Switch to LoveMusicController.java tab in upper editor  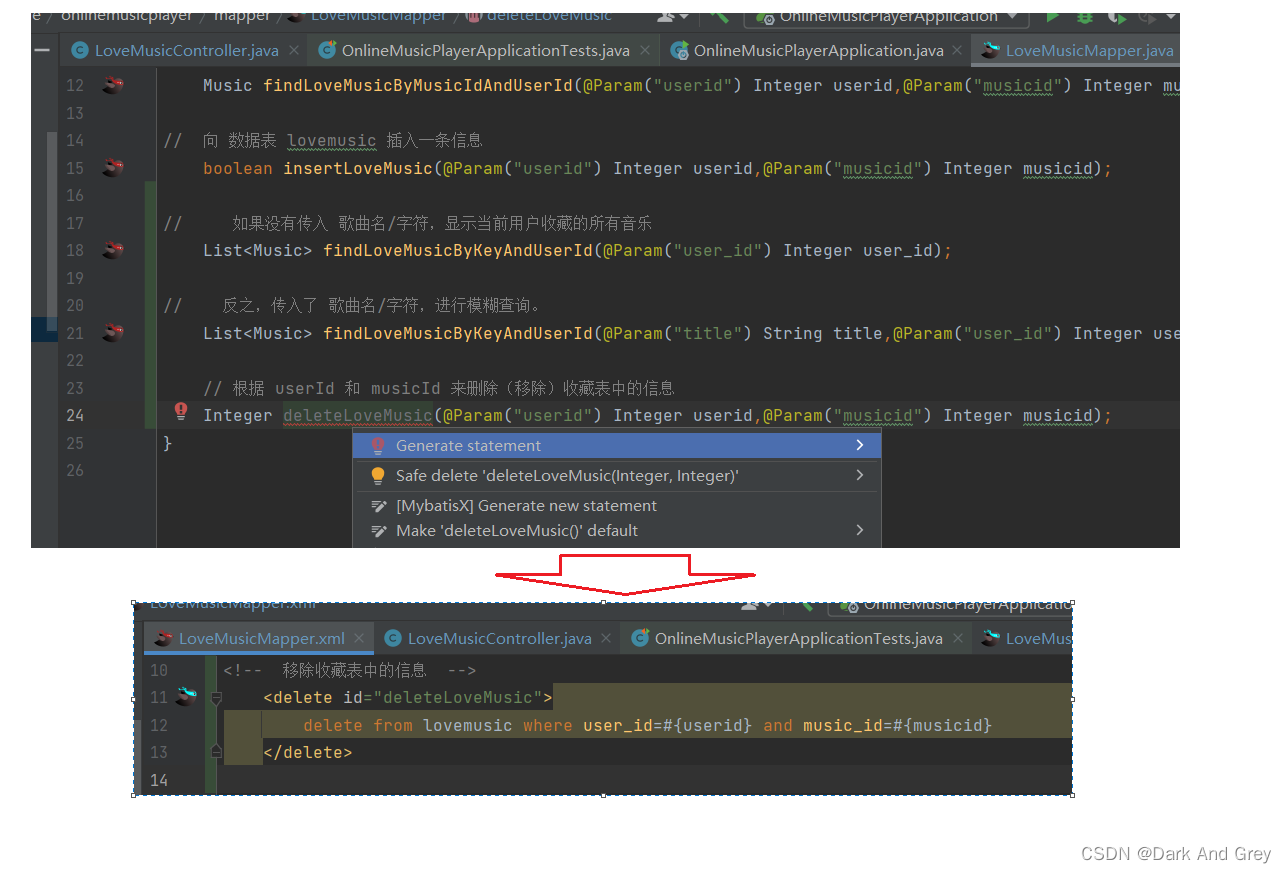click(x=186, y=50)
